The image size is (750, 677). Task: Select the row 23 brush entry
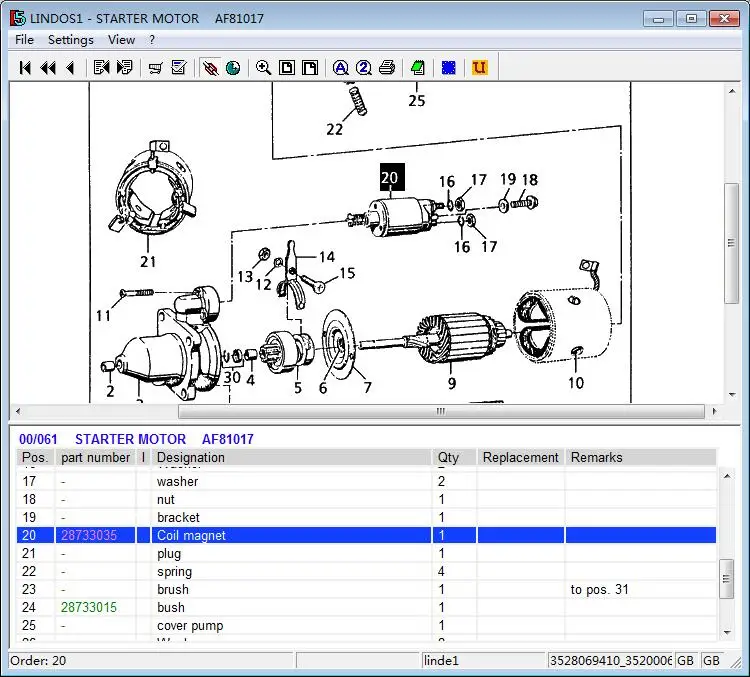coord(366,589)
